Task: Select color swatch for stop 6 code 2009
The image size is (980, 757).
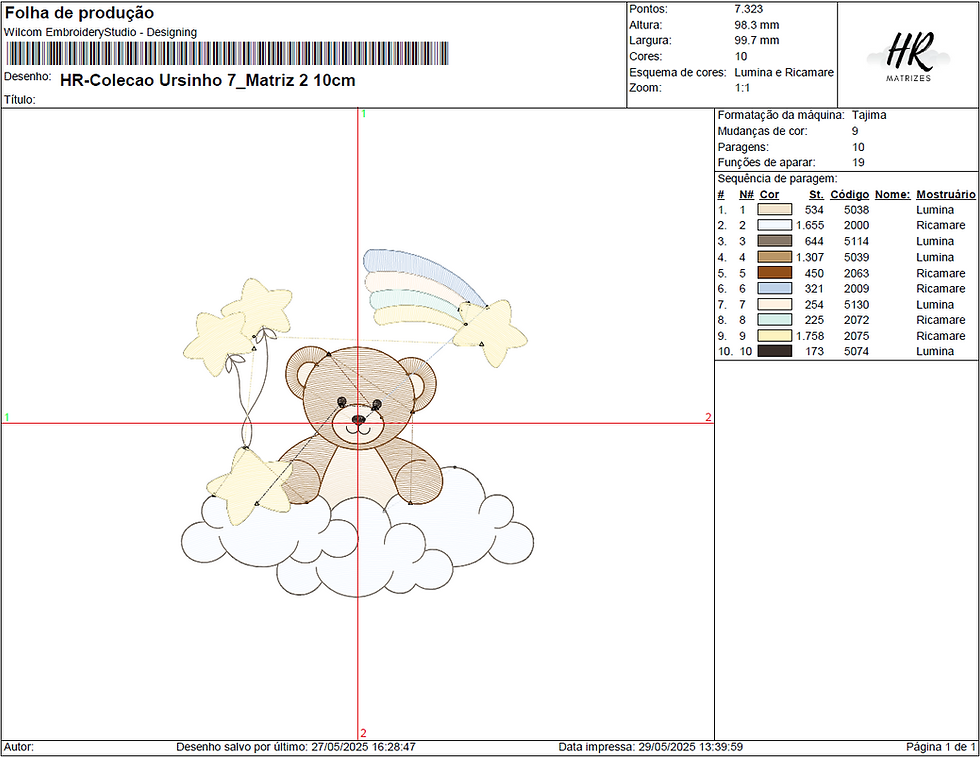Action: tap(774, 288)
